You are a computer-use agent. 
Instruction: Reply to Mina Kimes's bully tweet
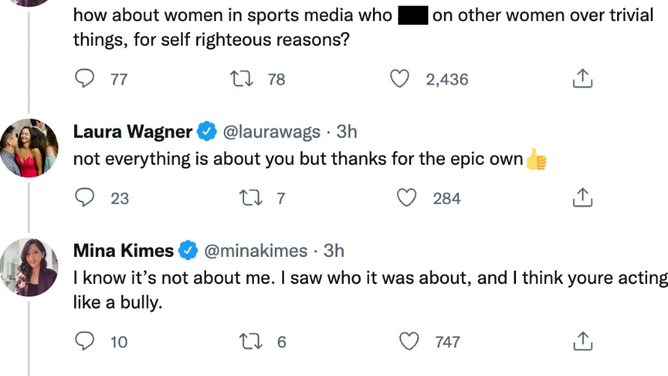pos(84,342)
